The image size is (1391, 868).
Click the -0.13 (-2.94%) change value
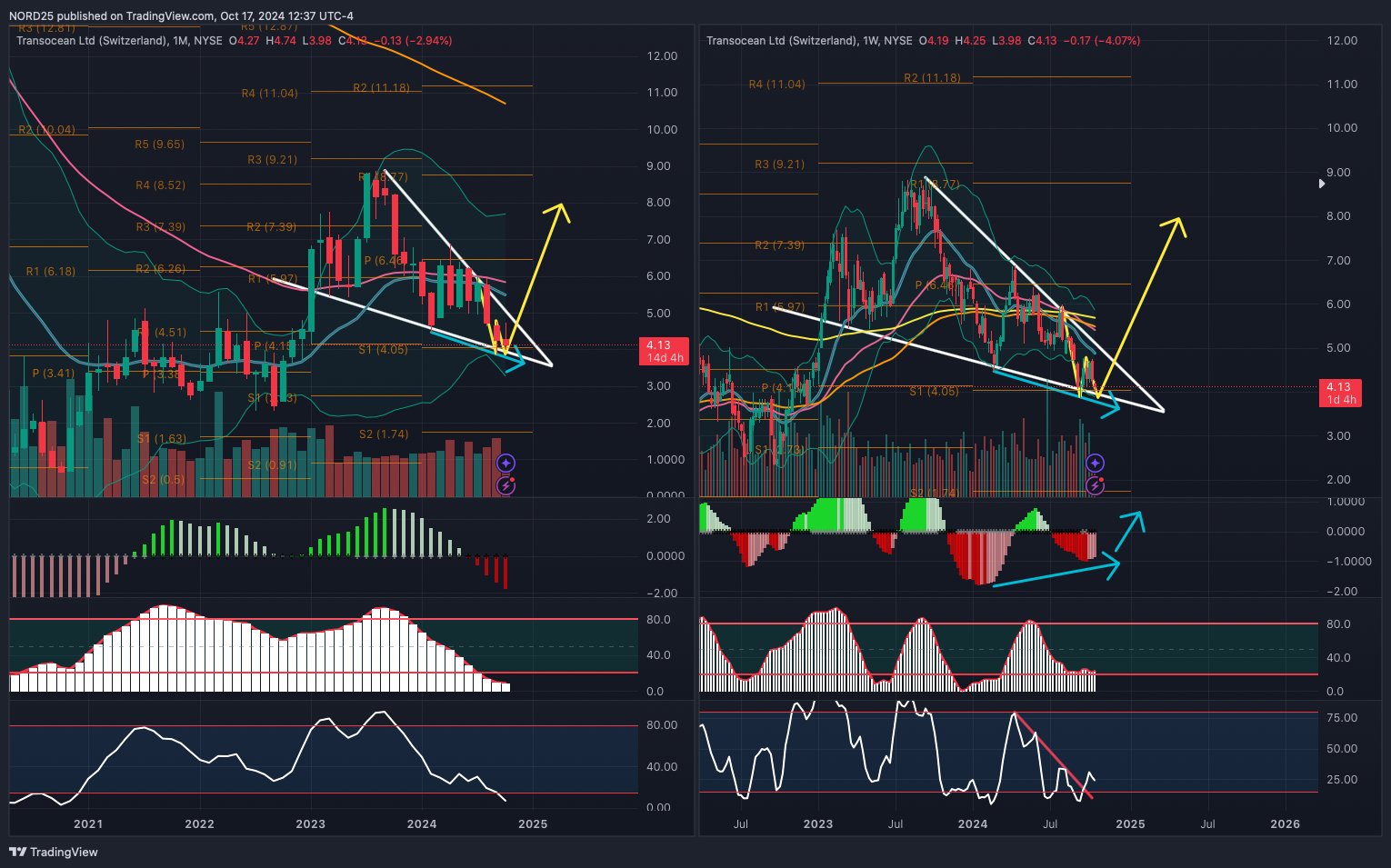coord(413,41)
